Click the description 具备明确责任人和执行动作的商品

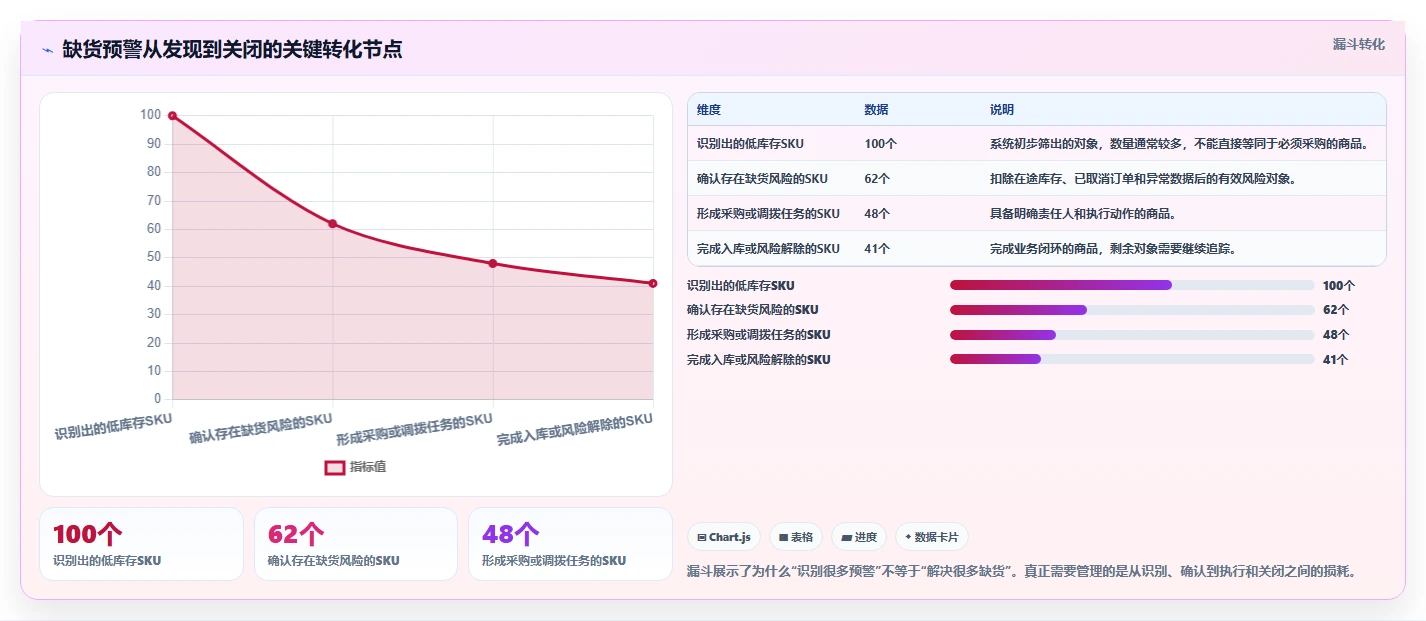tap(1083, 214)
